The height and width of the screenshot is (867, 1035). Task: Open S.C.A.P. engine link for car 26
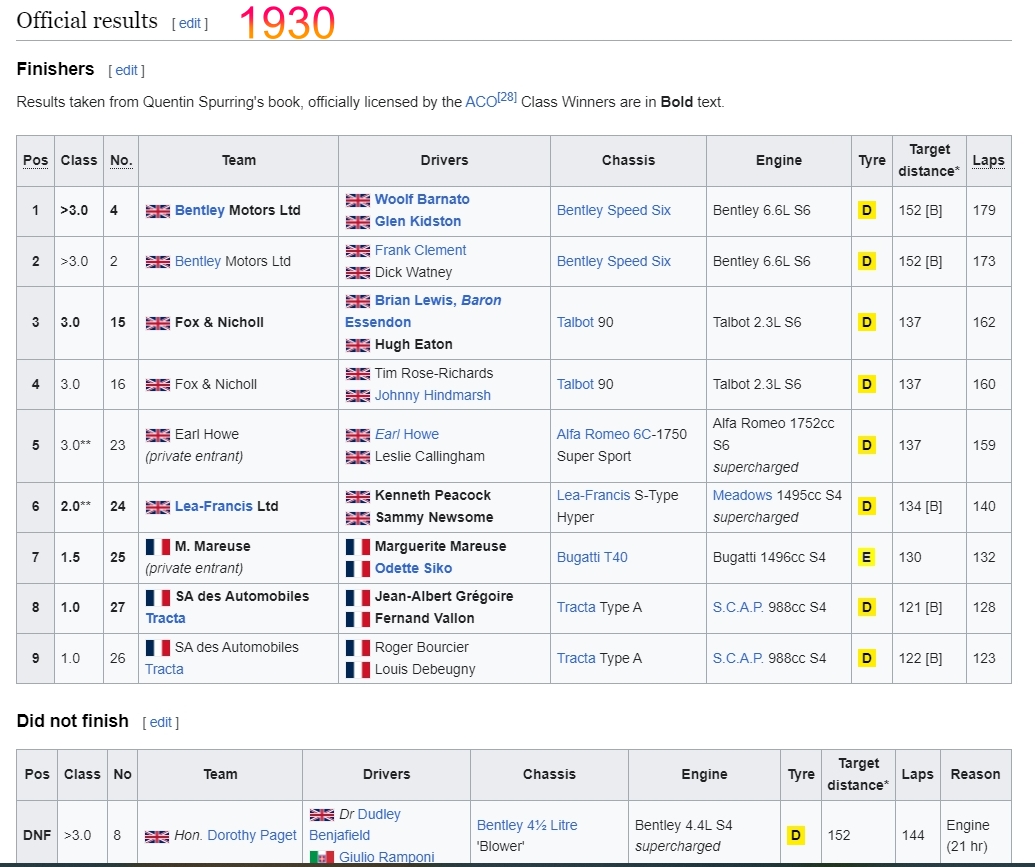(x=738, y=658)
